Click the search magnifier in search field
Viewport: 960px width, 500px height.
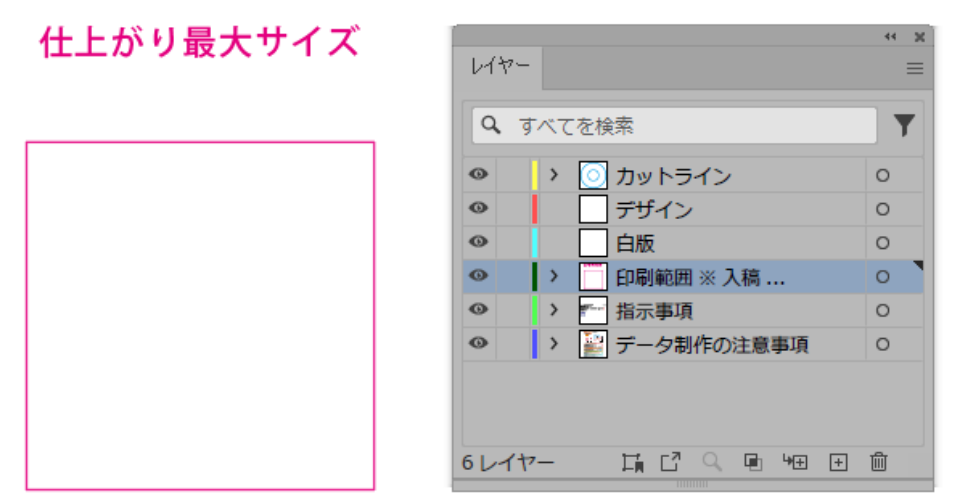tap(490, 125)
